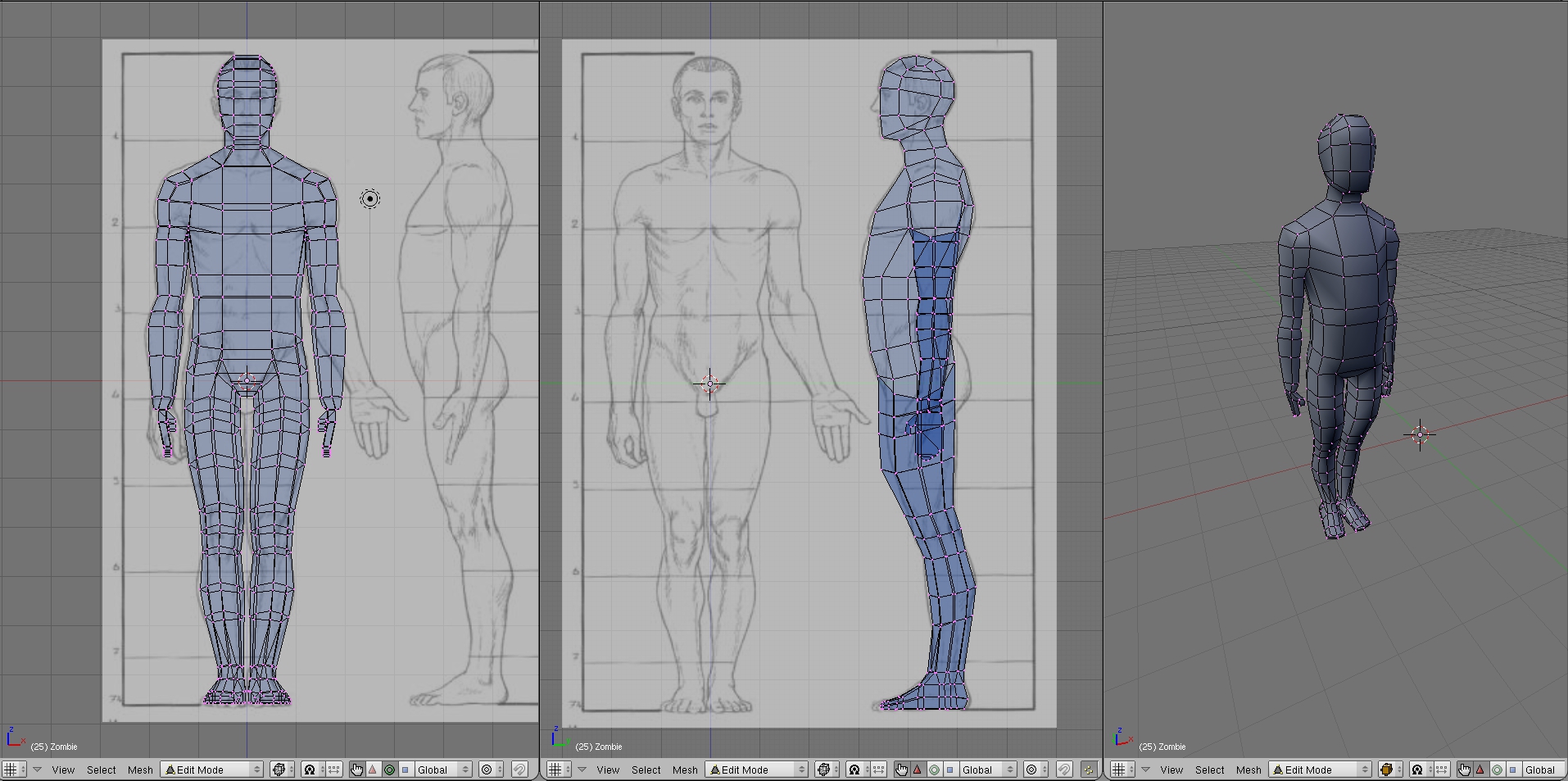This screenshot has height=781, width=1568.
Task: Toggle the 3D manipulator hand in middle viewport
Action: click(x=901, y=770)
